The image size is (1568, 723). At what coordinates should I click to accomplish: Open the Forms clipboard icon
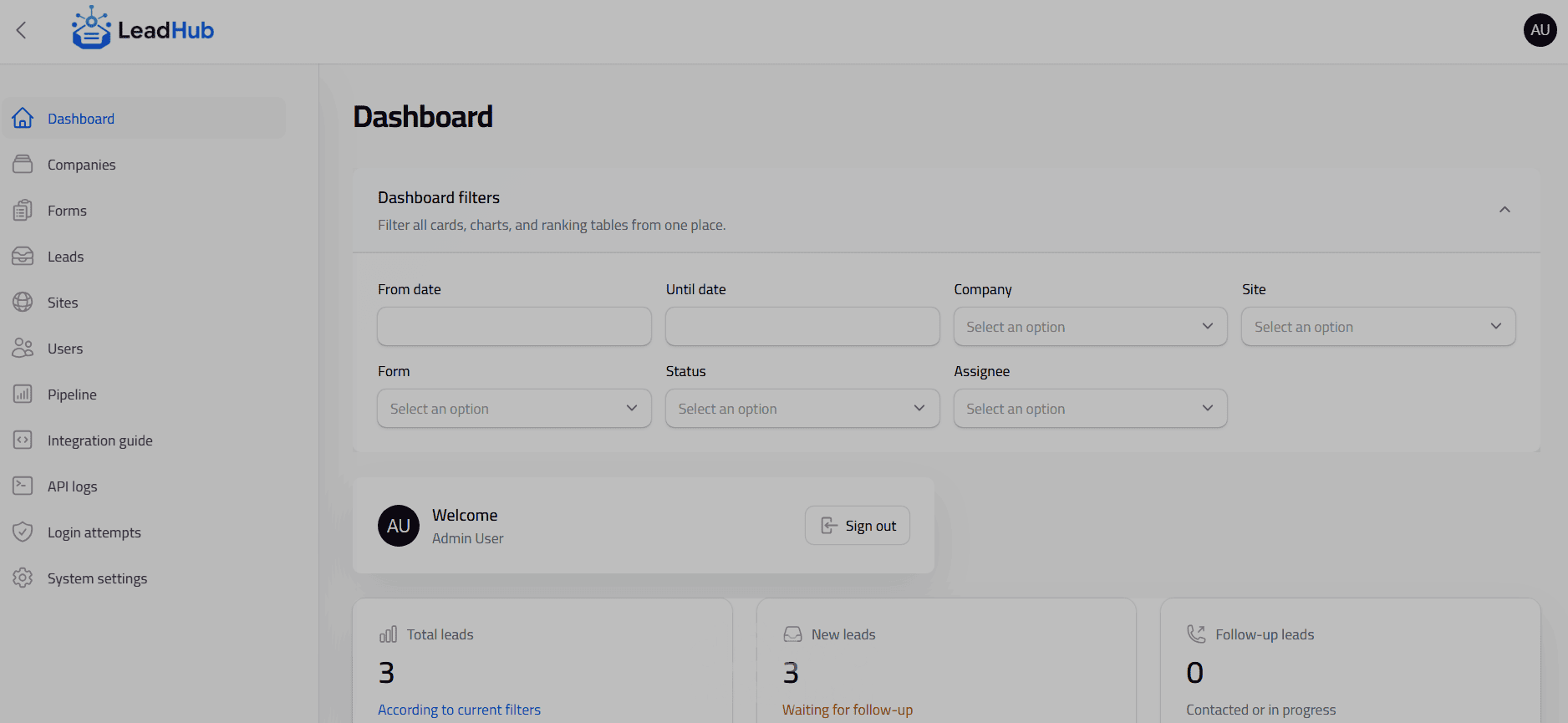pyautogui.click(x=23, y=211)
